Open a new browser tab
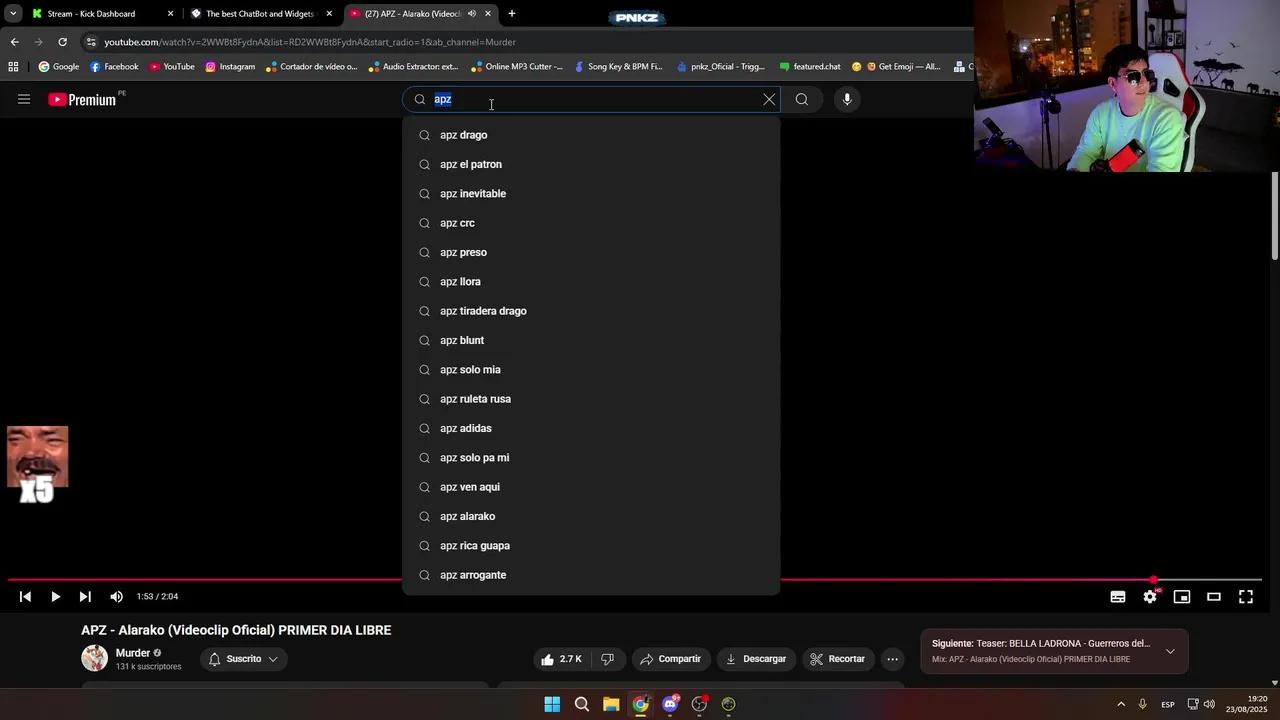 (x=512, y=14)
